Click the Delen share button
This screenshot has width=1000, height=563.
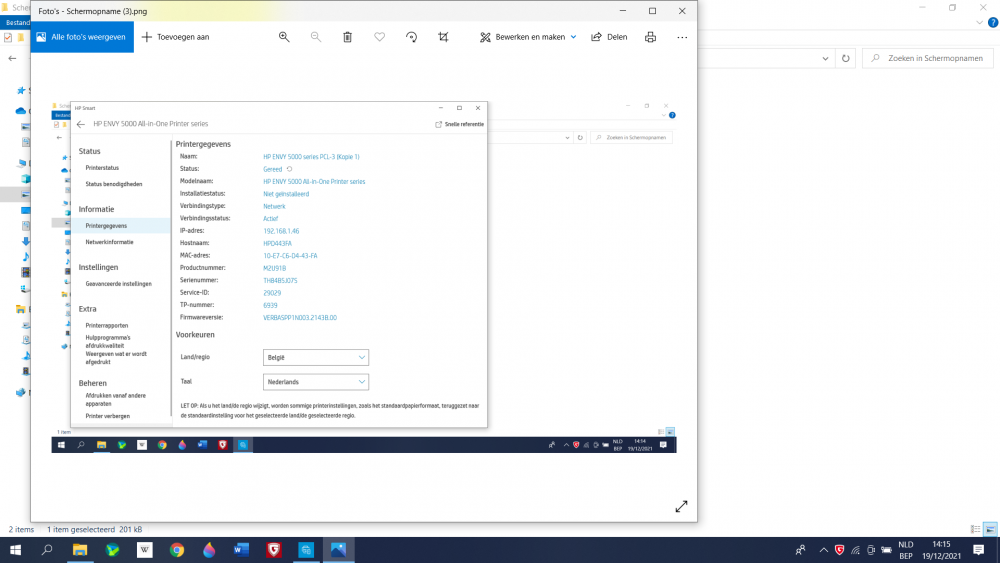609,37
